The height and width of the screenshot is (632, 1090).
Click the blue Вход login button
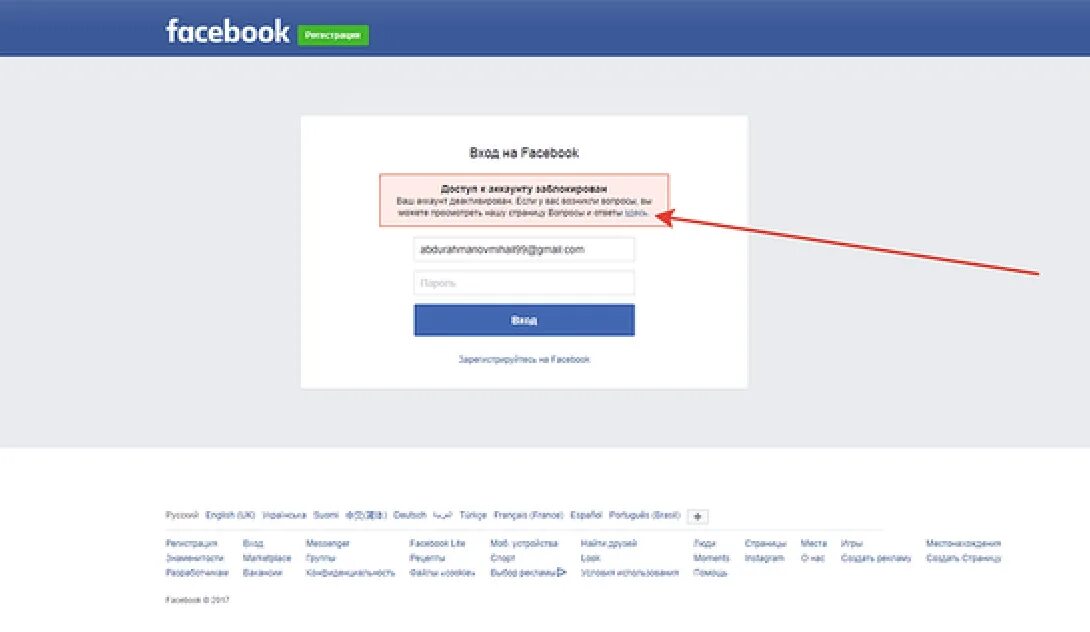click(x=524, y=320)
